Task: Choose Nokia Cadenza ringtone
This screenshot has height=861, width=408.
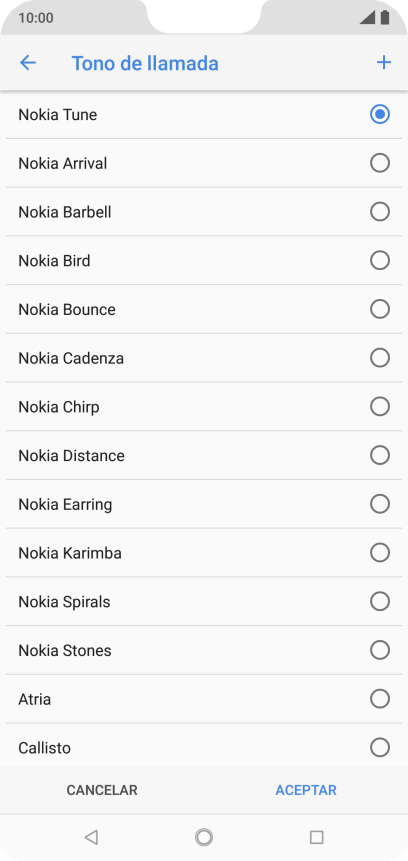Action: pyautogui.click(x=204, y=358)
